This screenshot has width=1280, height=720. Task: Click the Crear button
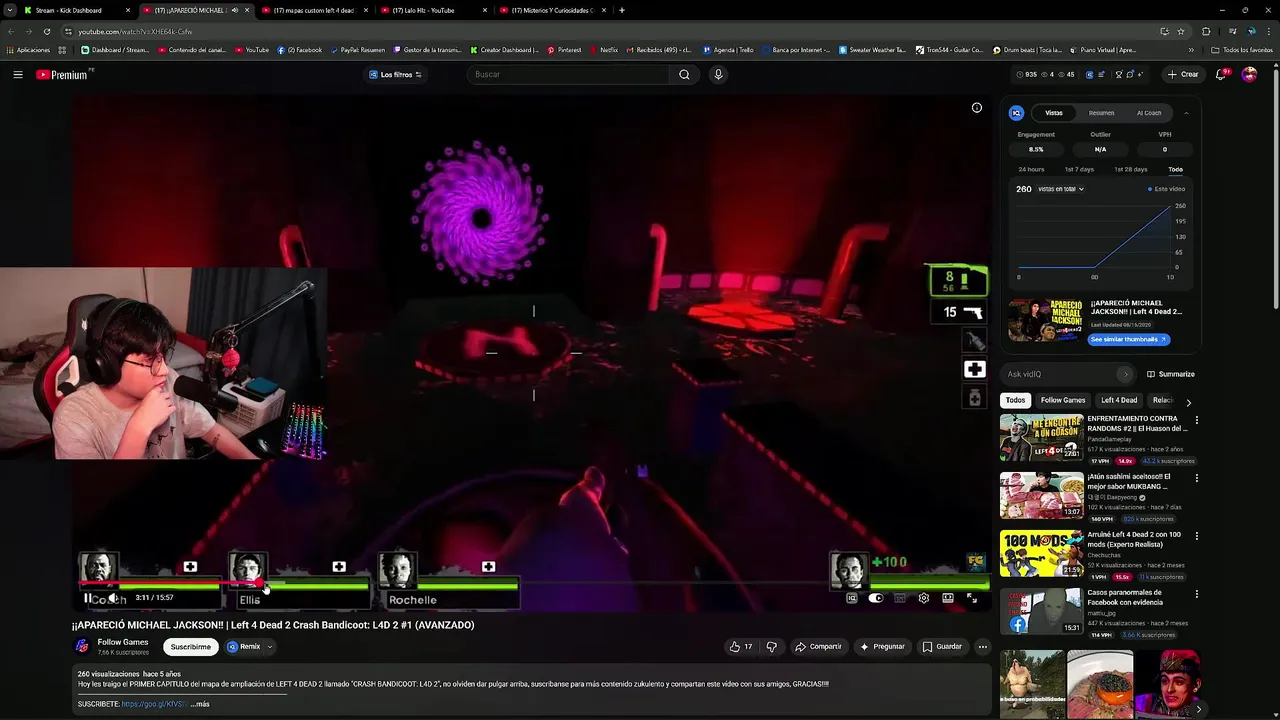point(1182,74)
